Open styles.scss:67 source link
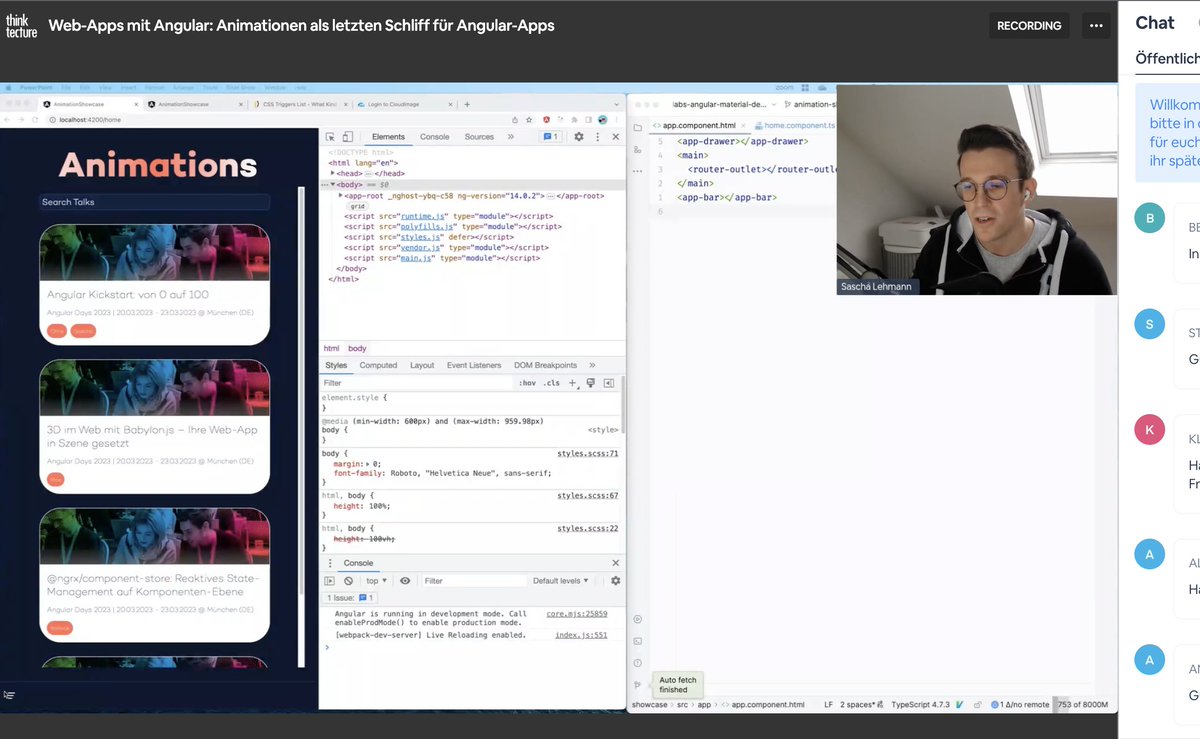1200x739 pixels. [588, 496]
